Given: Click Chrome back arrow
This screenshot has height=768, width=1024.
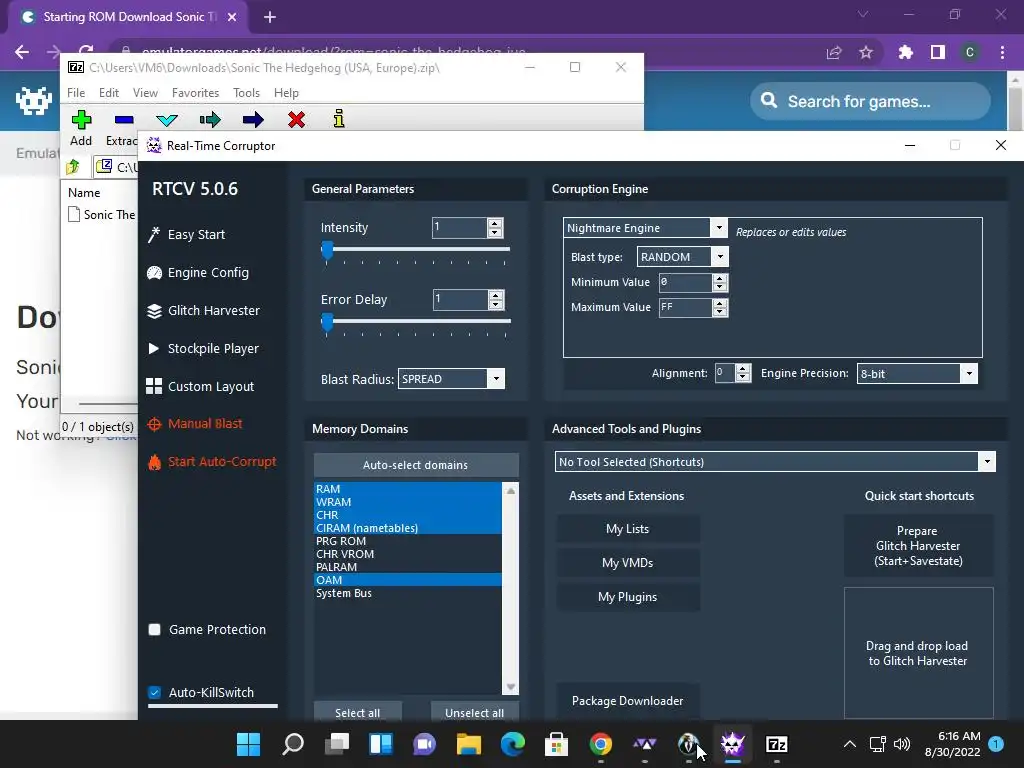Looking at the screenshot, I should coord(22,52).
